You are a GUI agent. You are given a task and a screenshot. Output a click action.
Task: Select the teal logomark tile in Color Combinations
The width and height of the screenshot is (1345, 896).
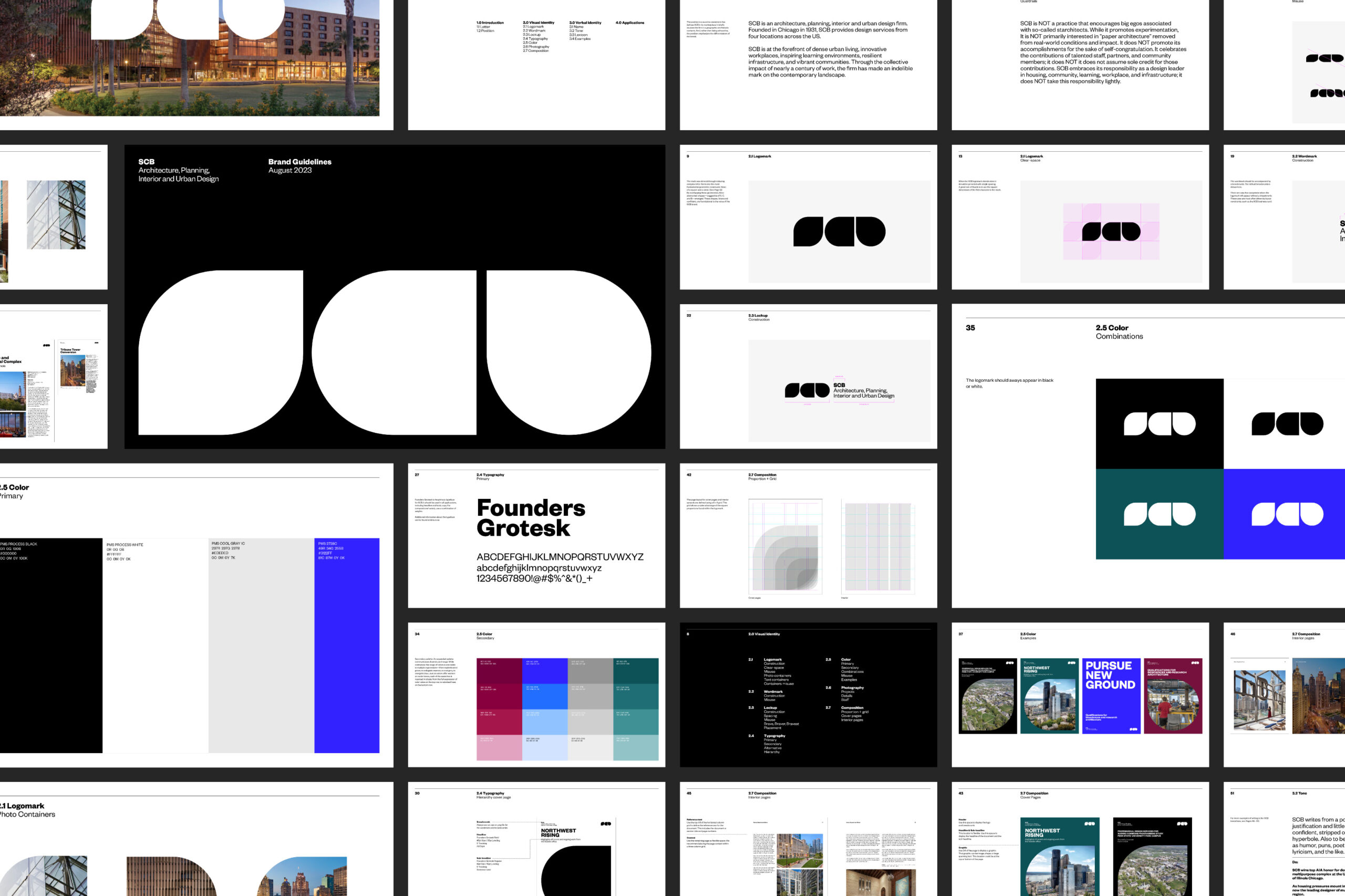pyautogui.click(x=1159, y=514)
